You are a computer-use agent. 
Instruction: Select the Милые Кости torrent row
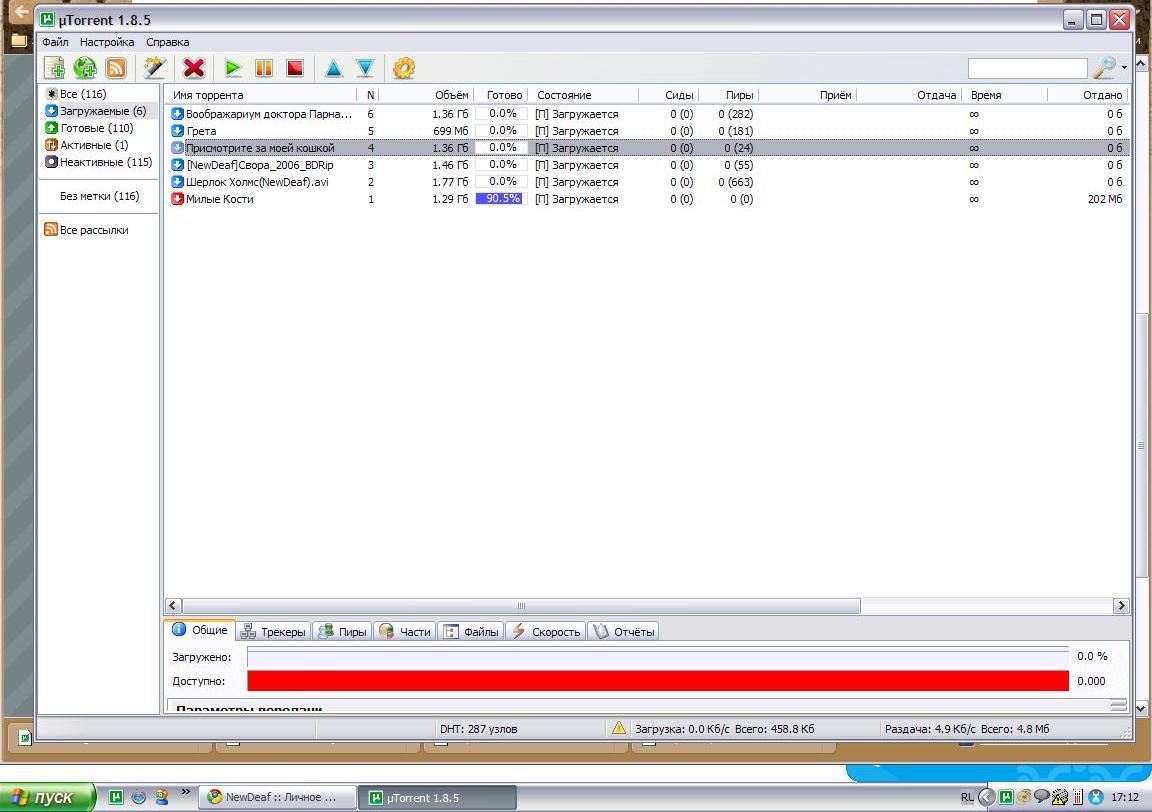[x=647, y=199]
